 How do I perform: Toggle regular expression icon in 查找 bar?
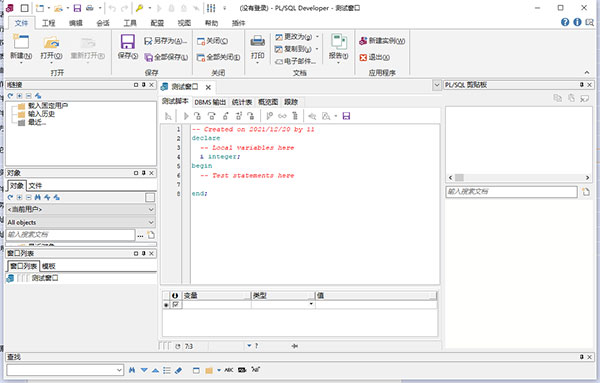(256, 370)
